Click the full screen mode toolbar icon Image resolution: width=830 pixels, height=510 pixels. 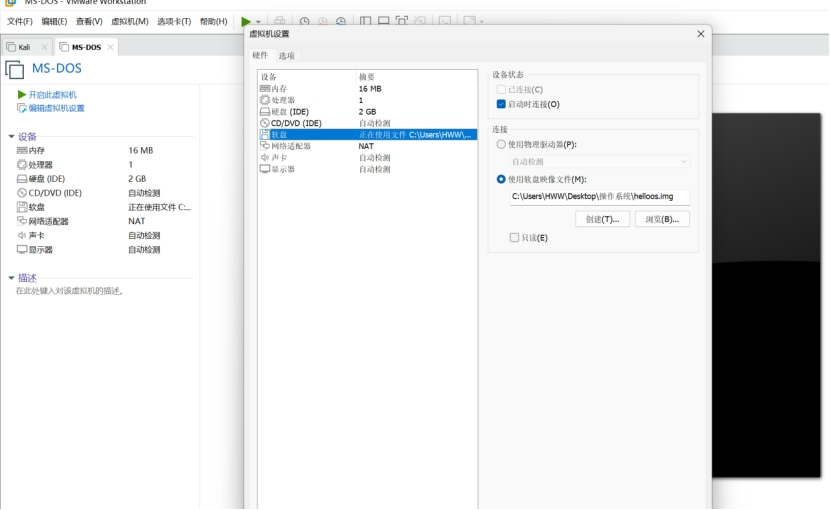(x=402, y=21)
